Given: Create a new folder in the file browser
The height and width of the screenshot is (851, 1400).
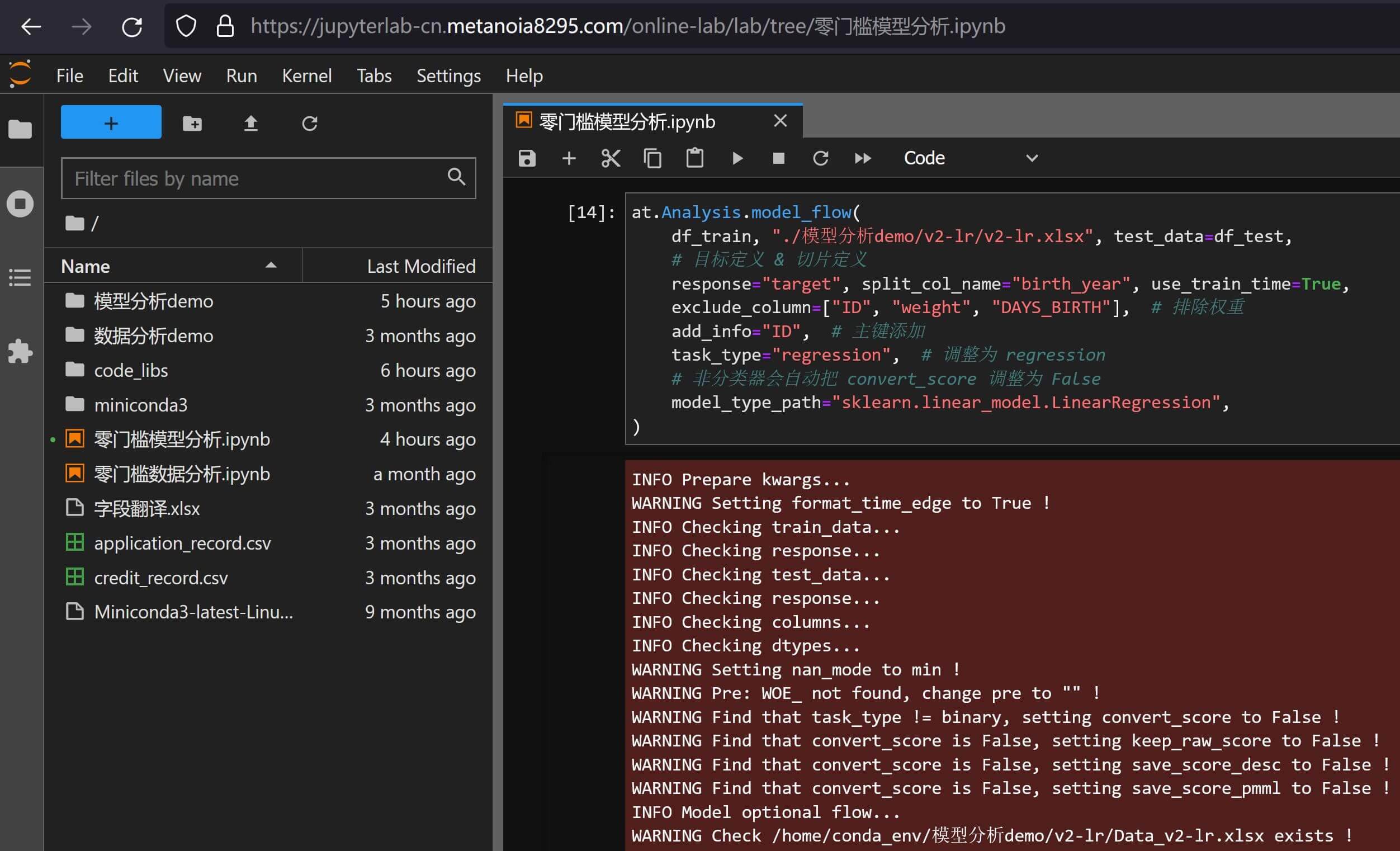Looking at the screenshot, I should 192,123.
